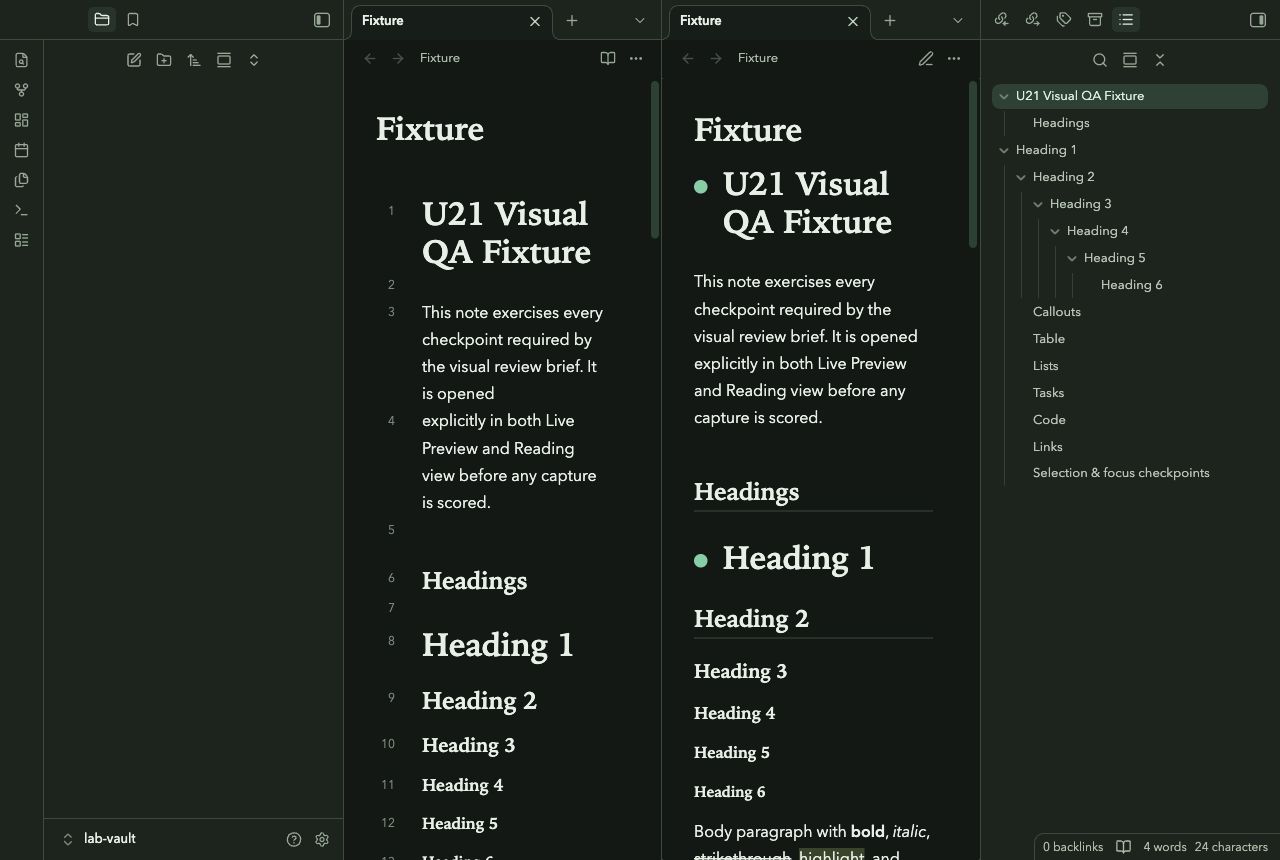Viewport: 1280px width, 860px height.
Task: Click the Live Preview pane scrollbar thumb
Action: [655, 159]
